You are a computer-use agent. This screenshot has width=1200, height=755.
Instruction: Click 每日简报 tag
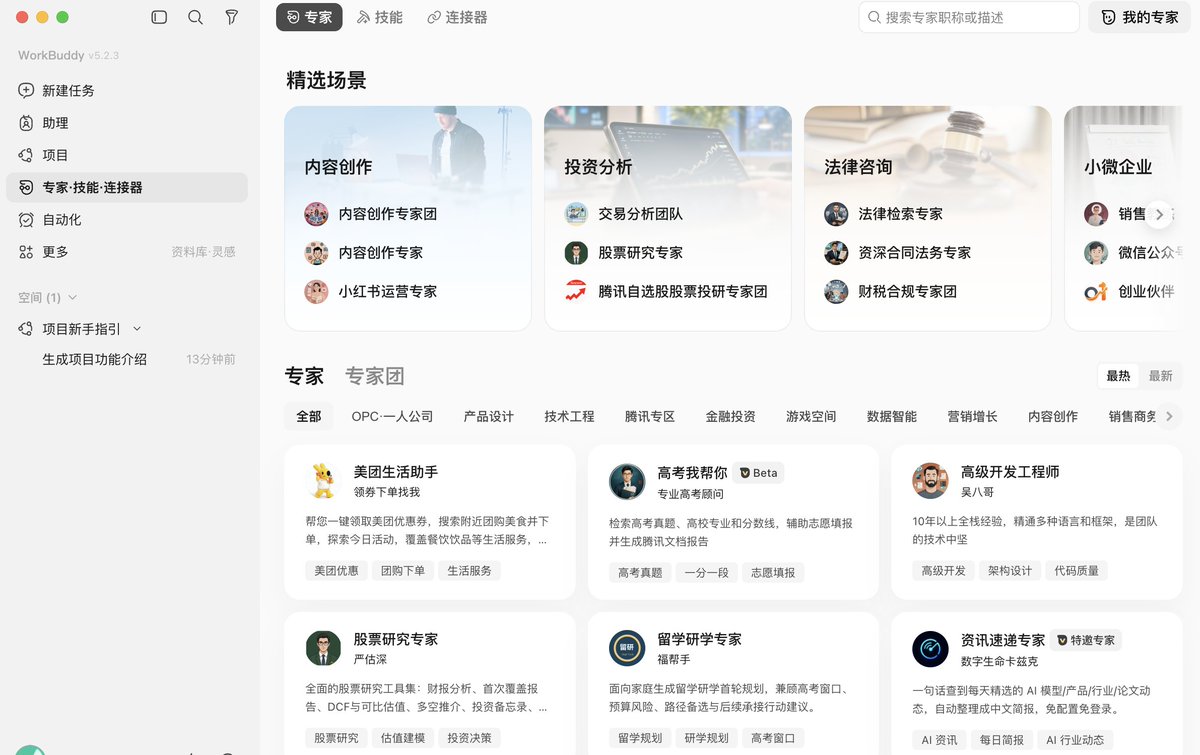pyautogui.click(x=1001, y=740)
